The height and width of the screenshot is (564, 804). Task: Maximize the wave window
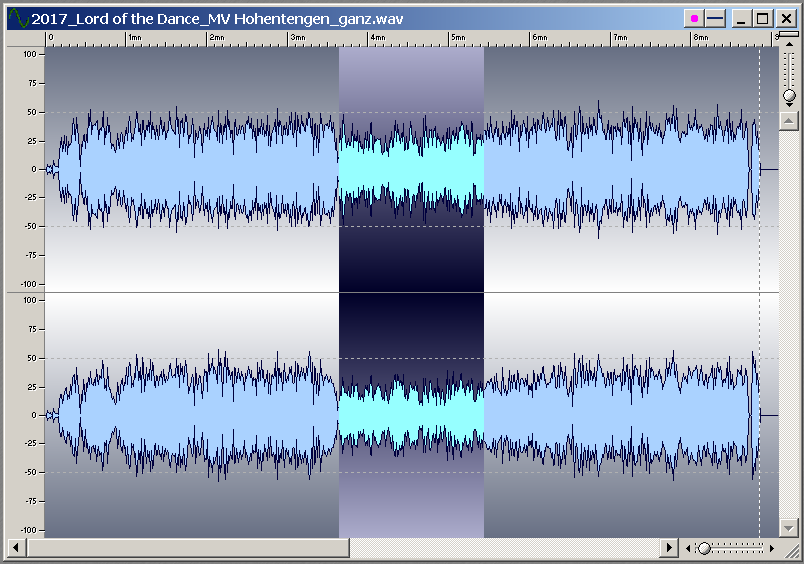click(762, 19)
